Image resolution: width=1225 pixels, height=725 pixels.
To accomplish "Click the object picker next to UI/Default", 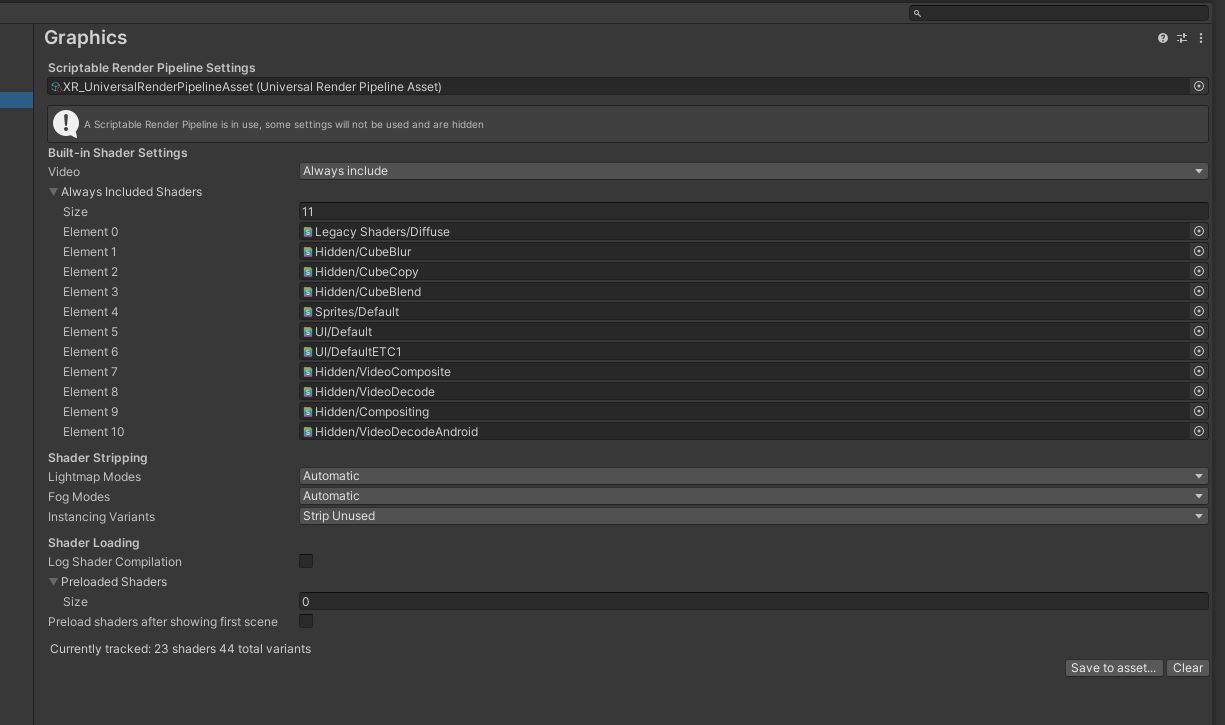I will [x=1198, y=331].
